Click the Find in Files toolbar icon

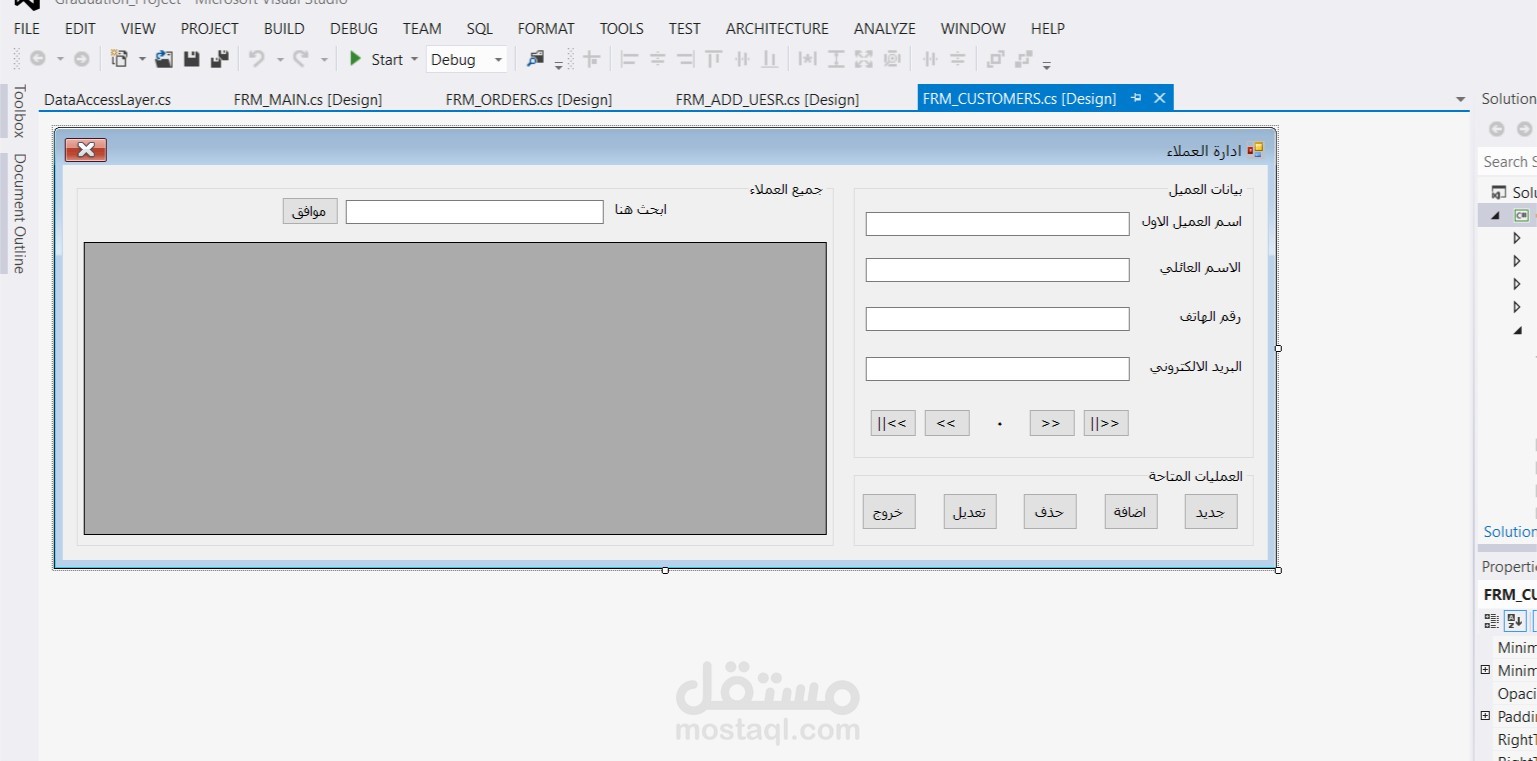[536, 59]
